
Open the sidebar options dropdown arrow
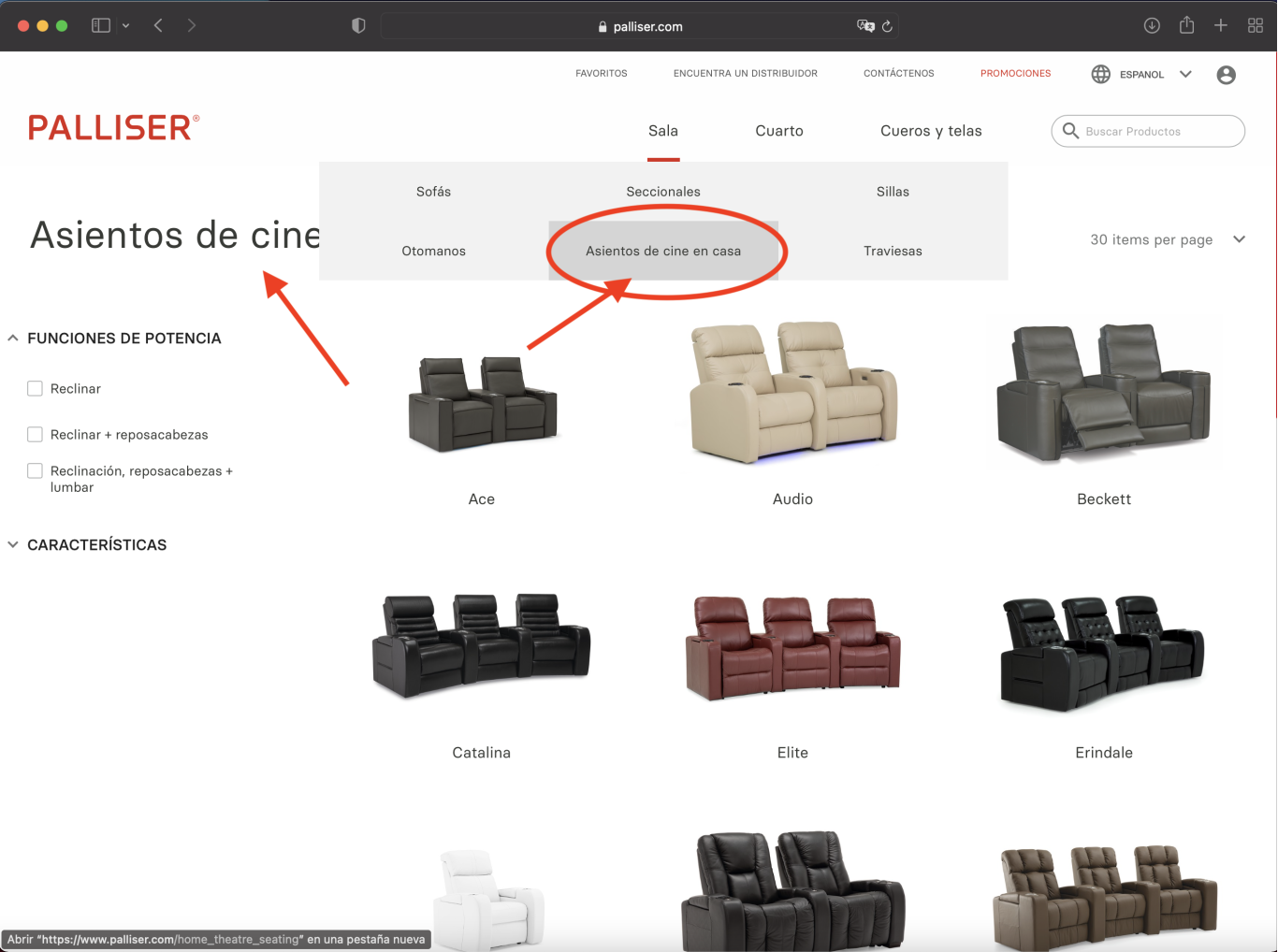click(x=125, y=26)
